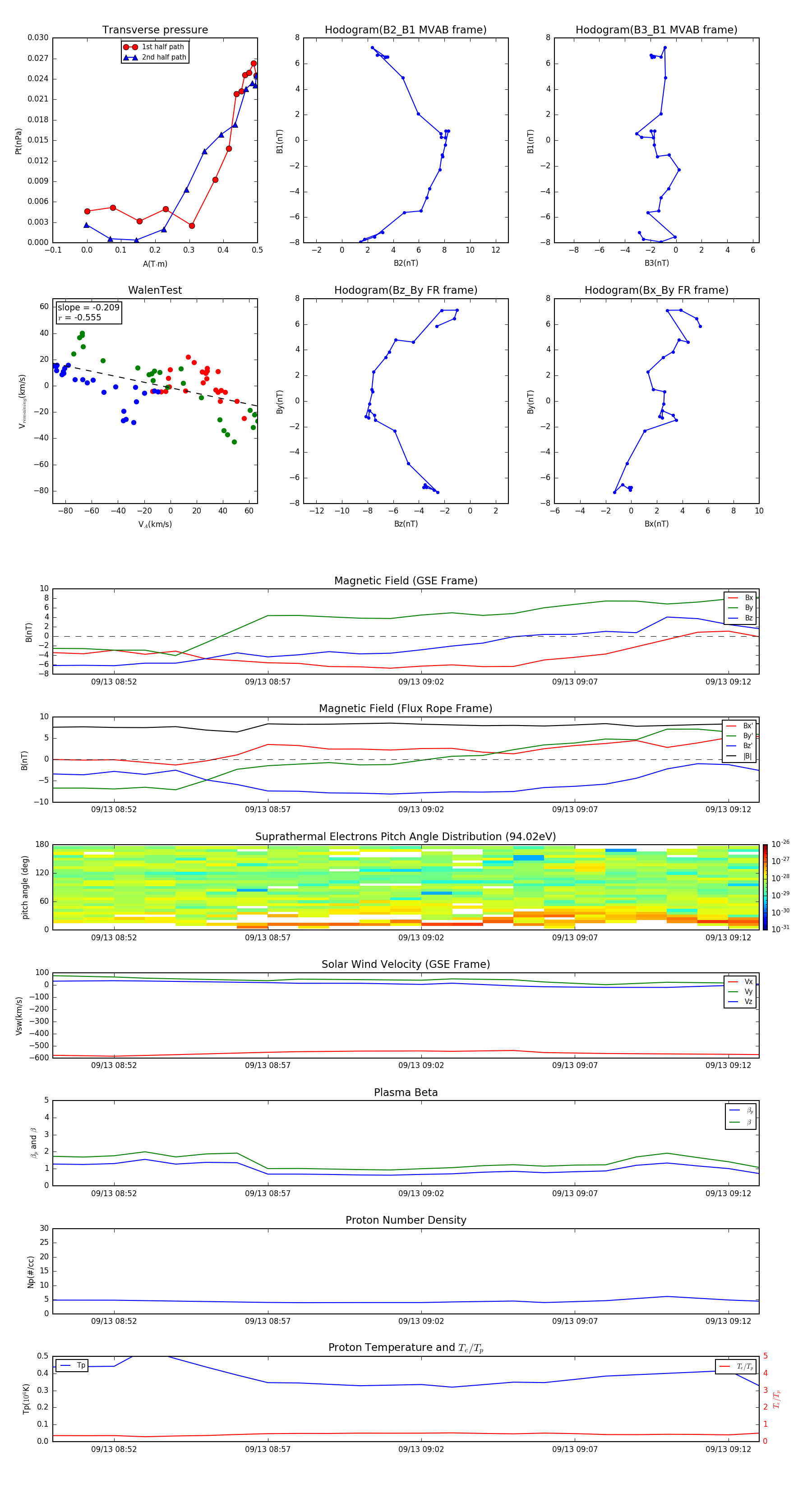Click '1st half path' legend entry
812x1489 pixels.
pos(155,47)
